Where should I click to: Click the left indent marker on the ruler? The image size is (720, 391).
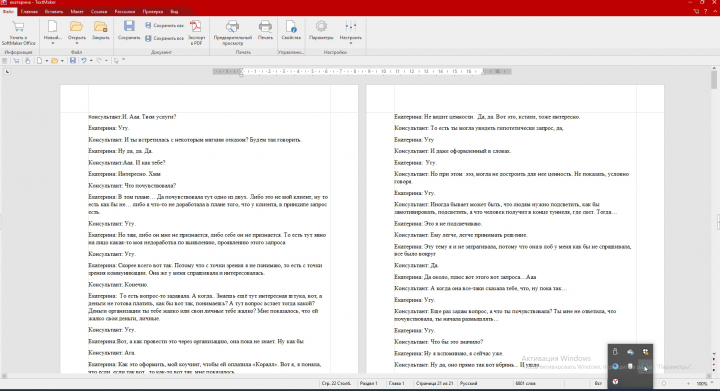(x=241, y=73)
